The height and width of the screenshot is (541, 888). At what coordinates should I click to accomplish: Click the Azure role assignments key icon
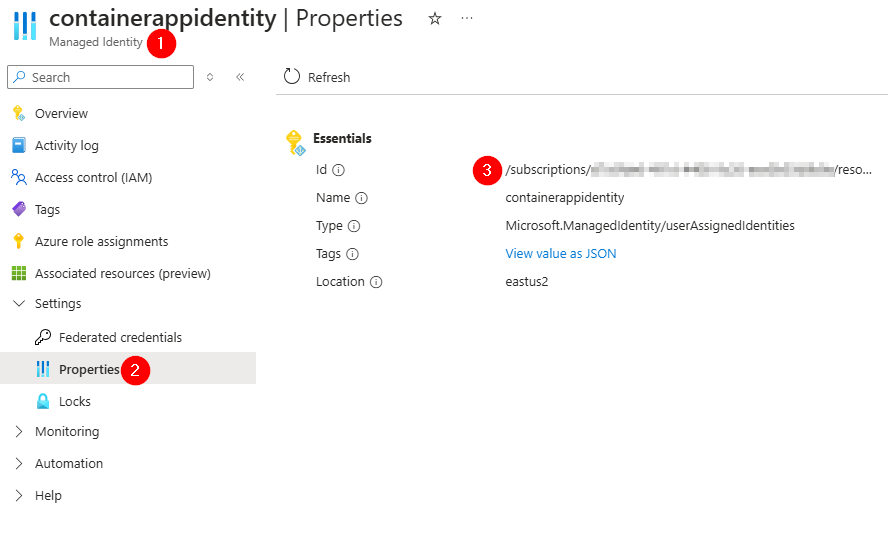click(19, 241)
